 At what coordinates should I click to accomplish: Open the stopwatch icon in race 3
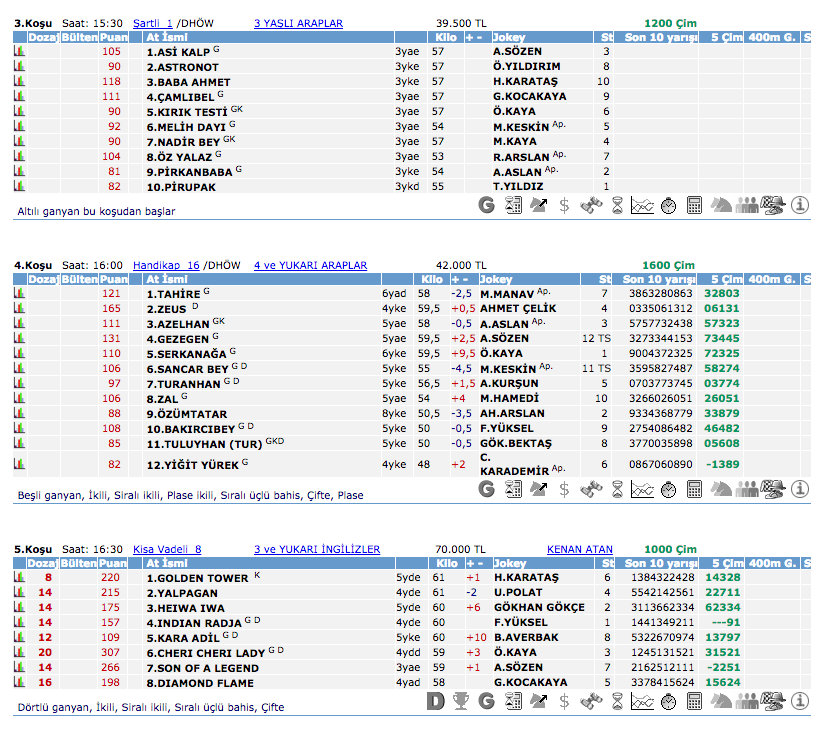click(669, 205)
